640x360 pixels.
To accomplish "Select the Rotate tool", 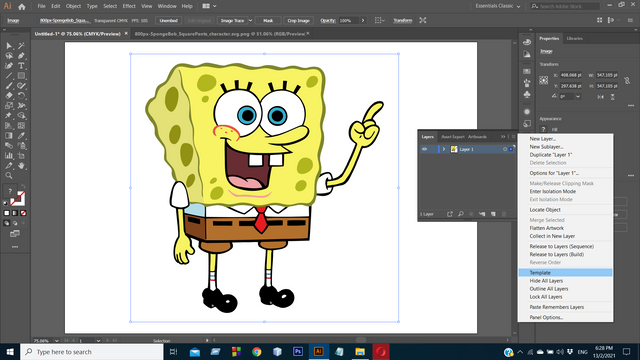I will pos(21,96).
